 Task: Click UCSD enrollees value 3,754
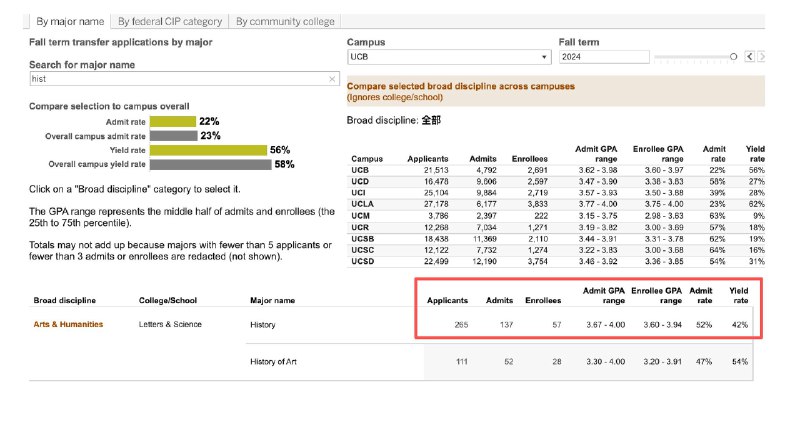pyautogui.click(x=537, y=261)
